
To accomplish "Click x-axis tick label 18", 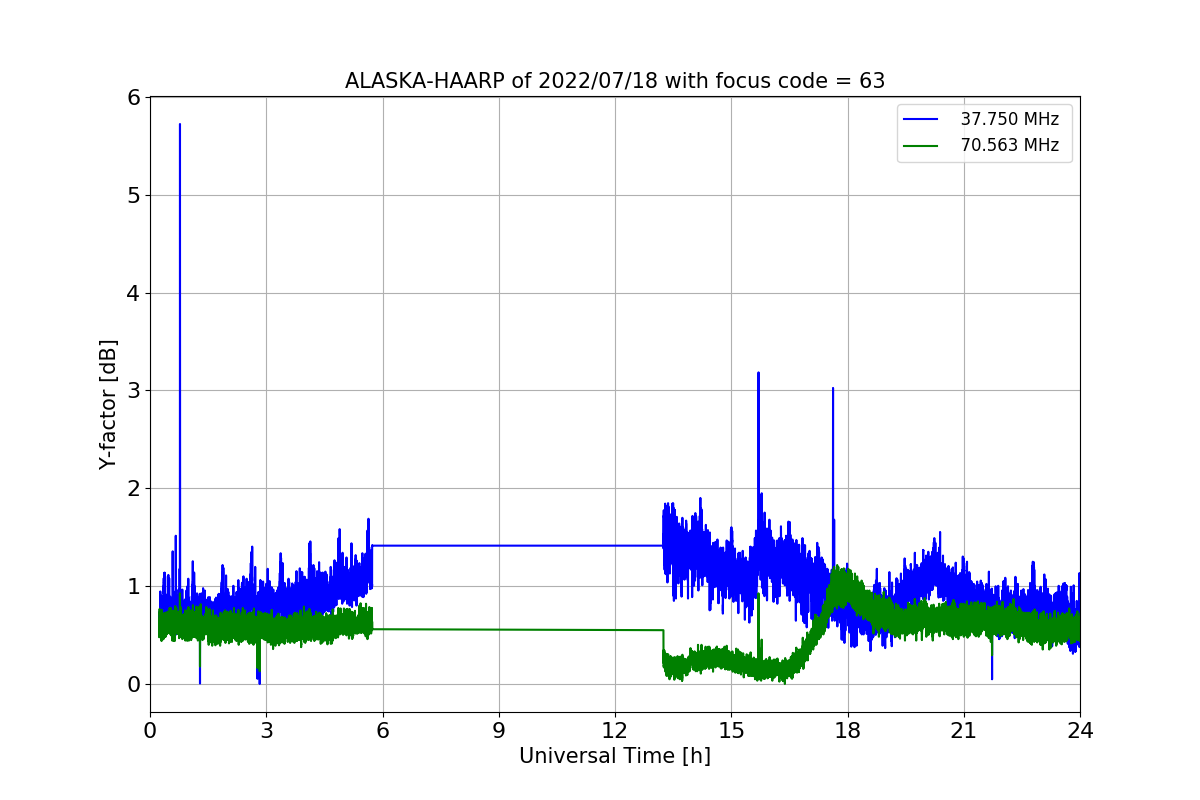I will coord(848,731).
